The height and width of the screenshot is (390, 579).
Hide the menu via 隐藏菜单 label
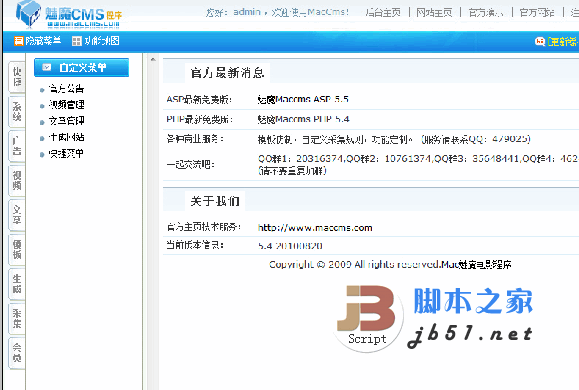[43, 41]
